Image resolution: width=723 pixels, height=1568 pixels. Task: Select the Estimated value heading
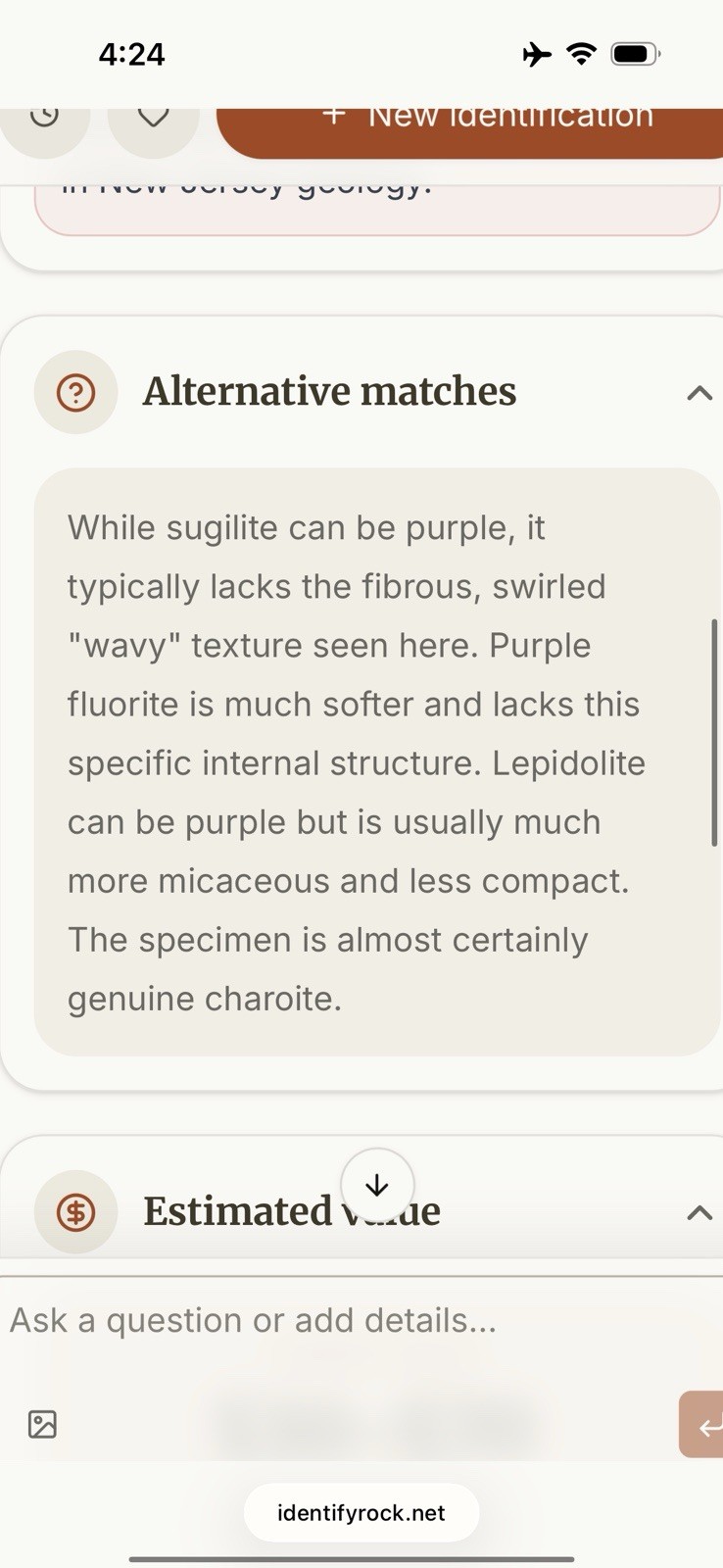[292, 1212]
